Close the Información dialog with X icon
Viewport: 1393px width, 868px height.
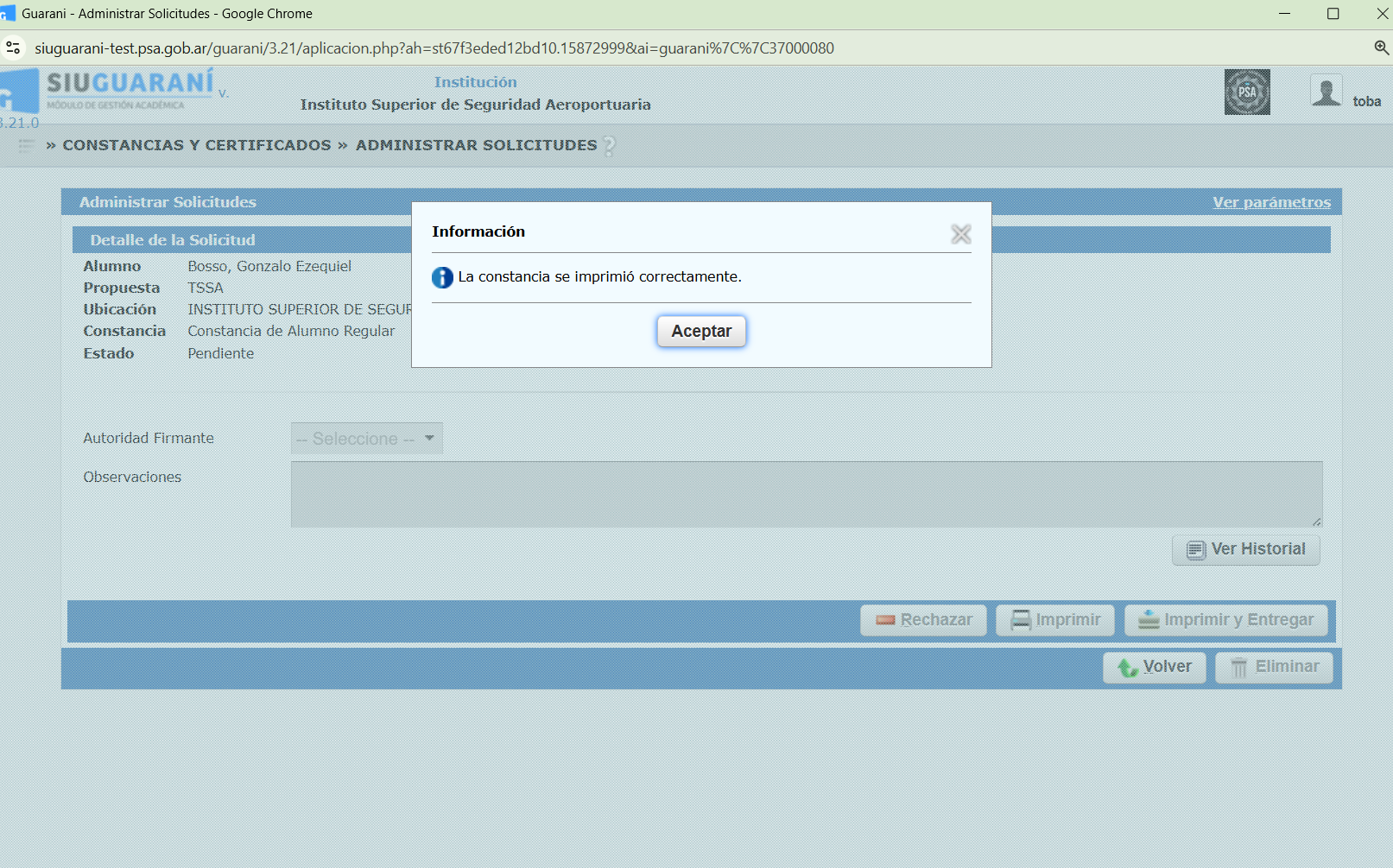[x=960, y=234]
